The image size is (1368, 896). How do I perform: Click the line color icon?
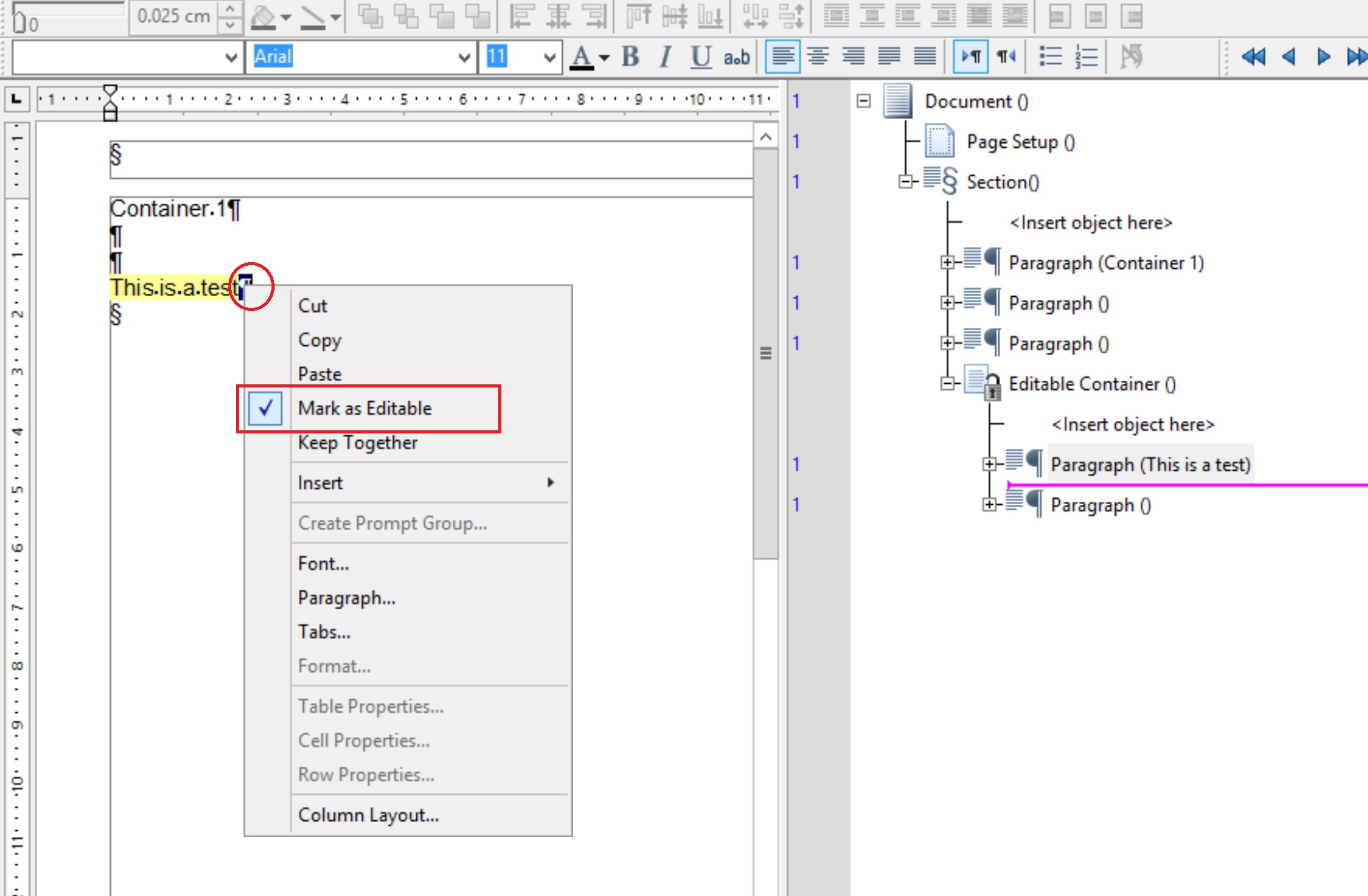click(312, 17)
